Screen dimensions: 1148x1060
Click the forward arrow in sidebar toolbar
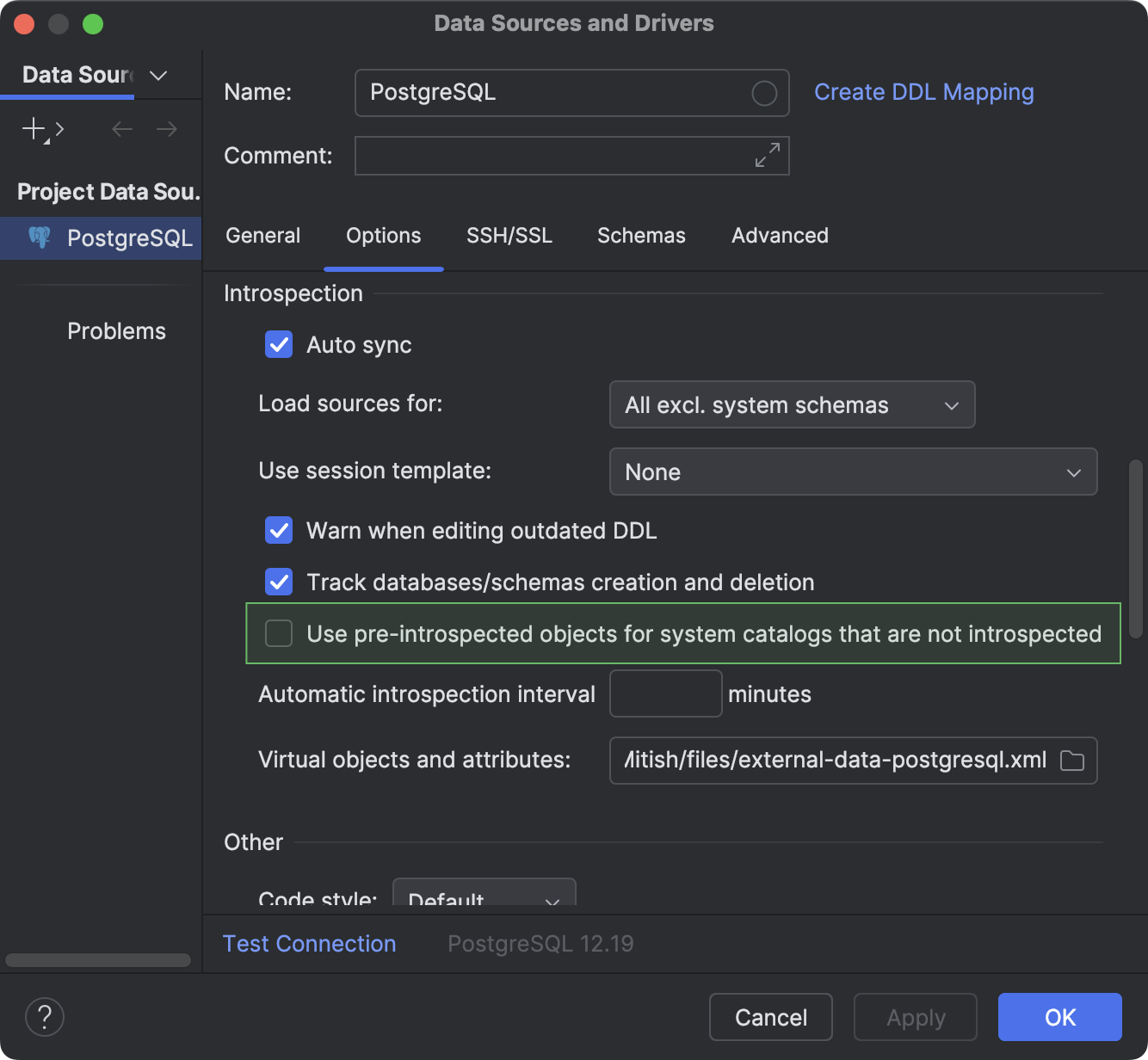click(167, 129)
